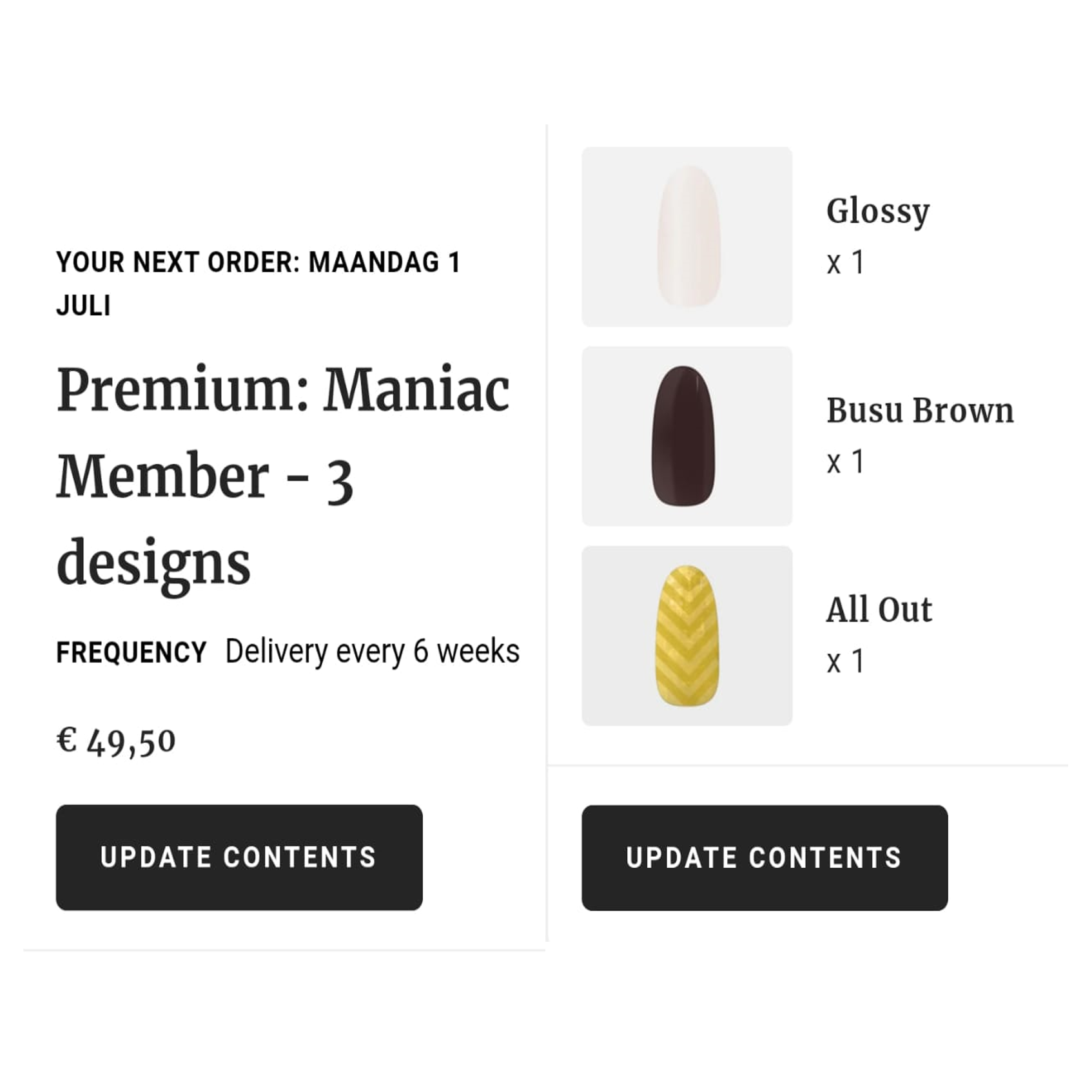Open the Glossy cream nail thumbnail
1092x1092 pixels.
pyautogui.click(x=687, y=237)
